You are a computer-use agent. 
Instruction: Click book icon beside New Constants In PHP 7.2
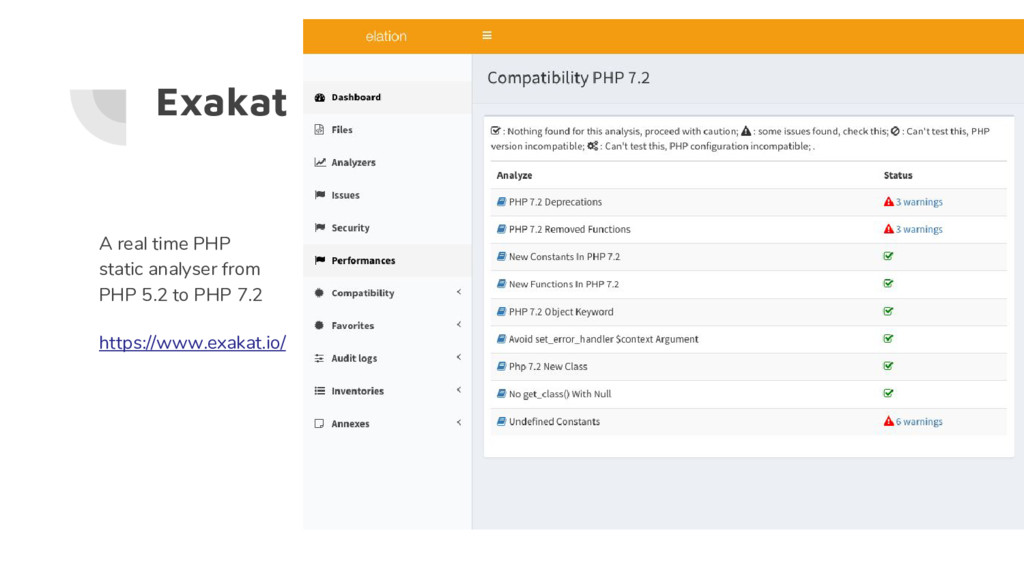click(501, 257)
